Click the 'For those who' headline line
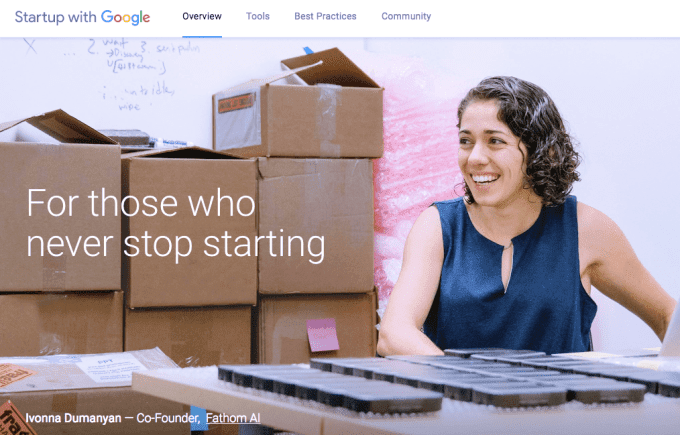The width and height of the screenshot is (680, 435). pyautogui.click(x=141, y=203)
